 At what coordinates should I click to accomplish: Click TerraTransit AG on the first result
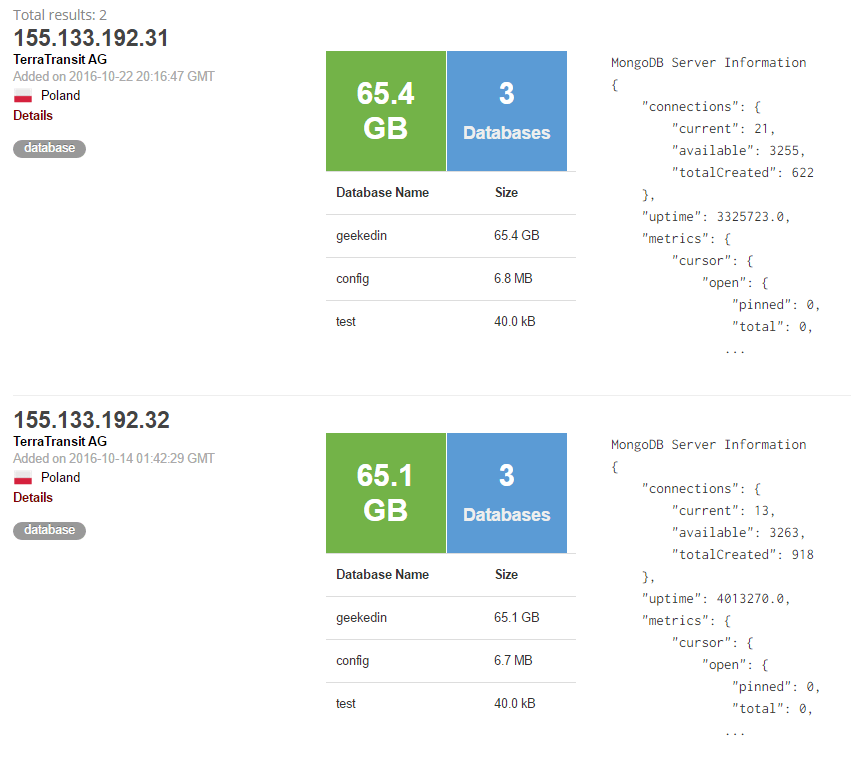point(60,59)
